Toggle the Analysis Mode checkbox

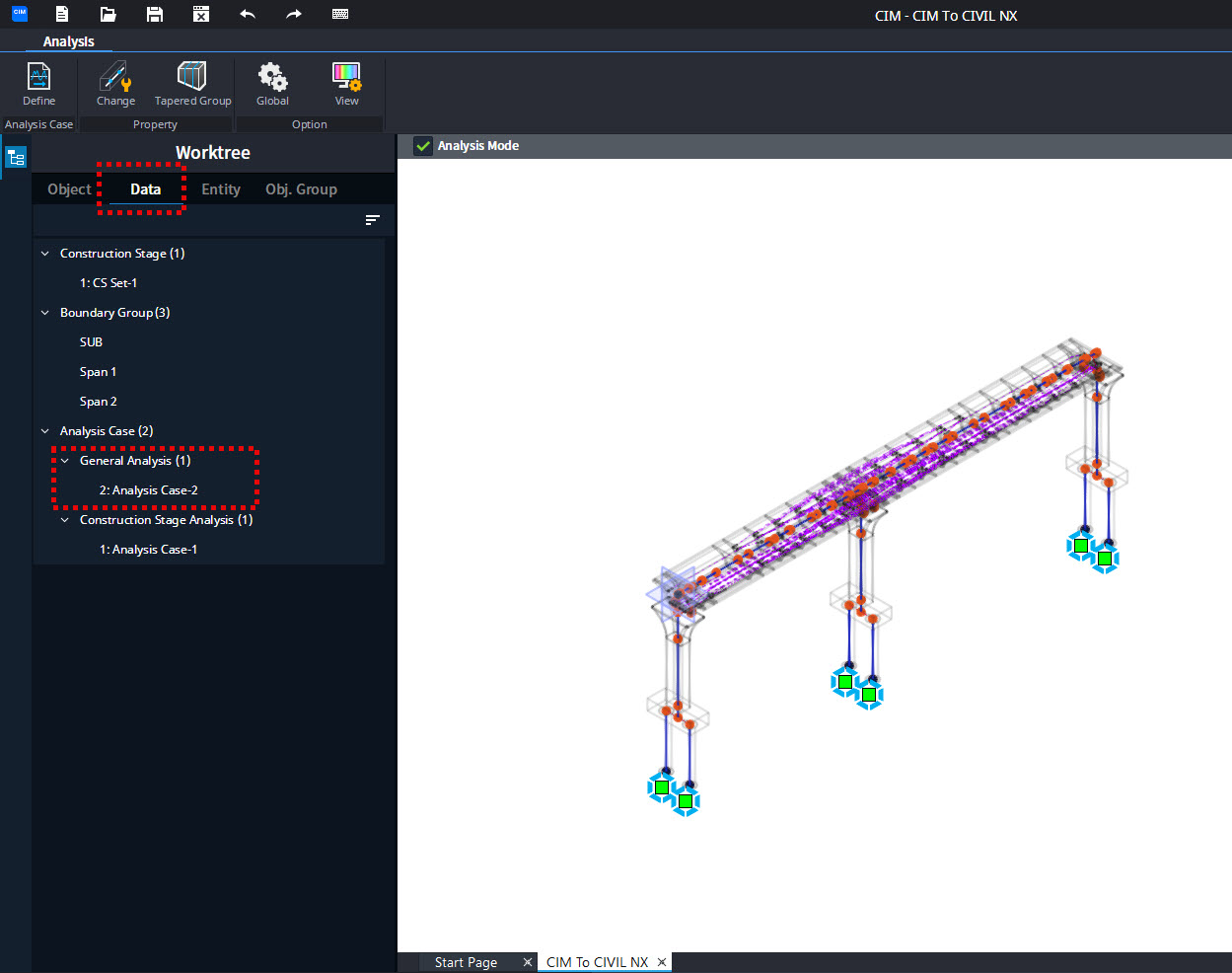click(423, 146)
